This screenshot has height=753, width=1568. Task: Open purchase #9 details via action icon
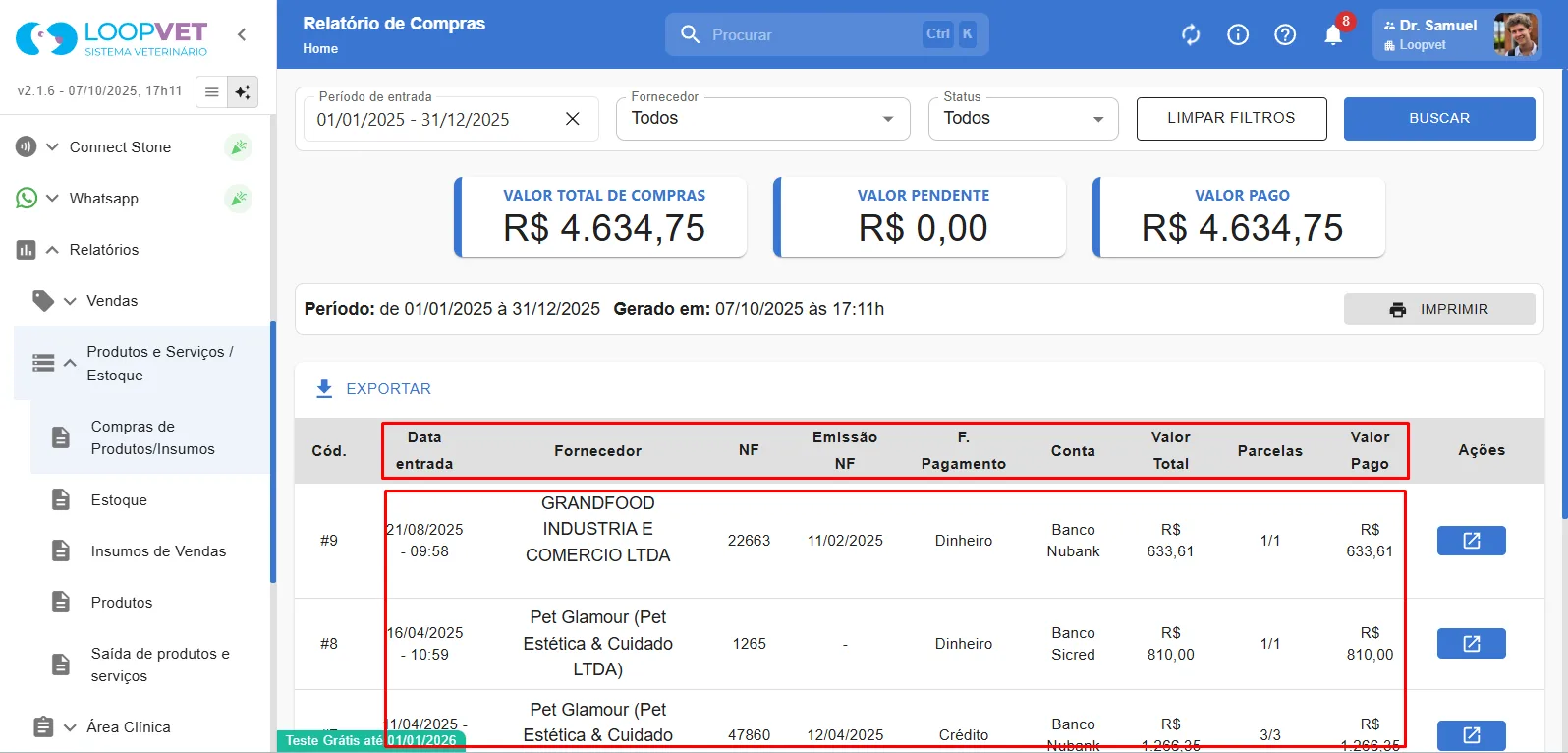(1471, 541)
